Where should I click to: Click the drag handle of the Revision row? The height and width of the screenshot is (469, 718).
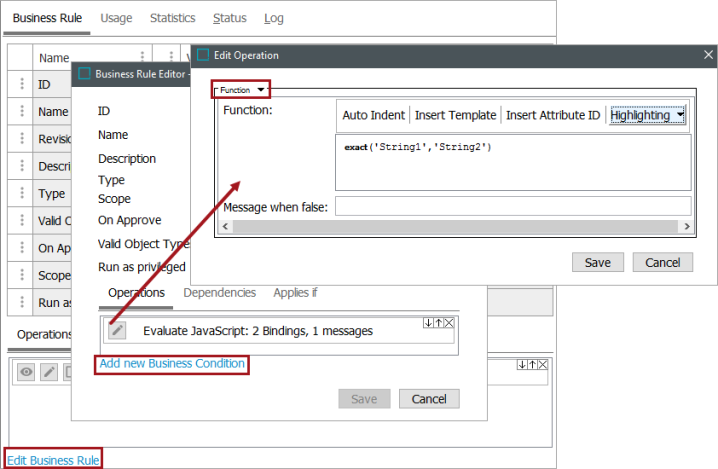click(22, 138)
